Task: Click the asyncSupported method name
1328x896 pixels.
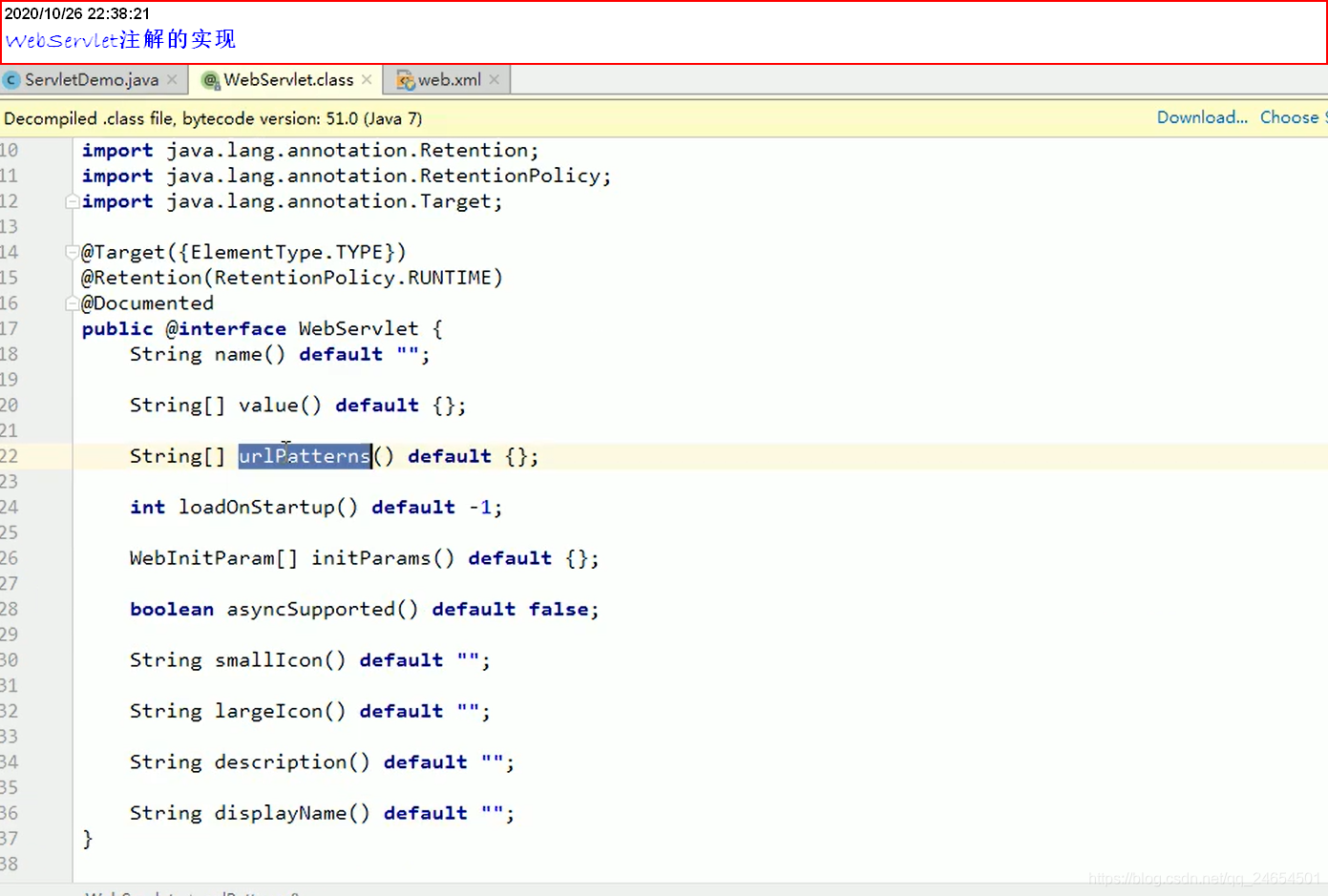Action: click(x=311, y=610)
